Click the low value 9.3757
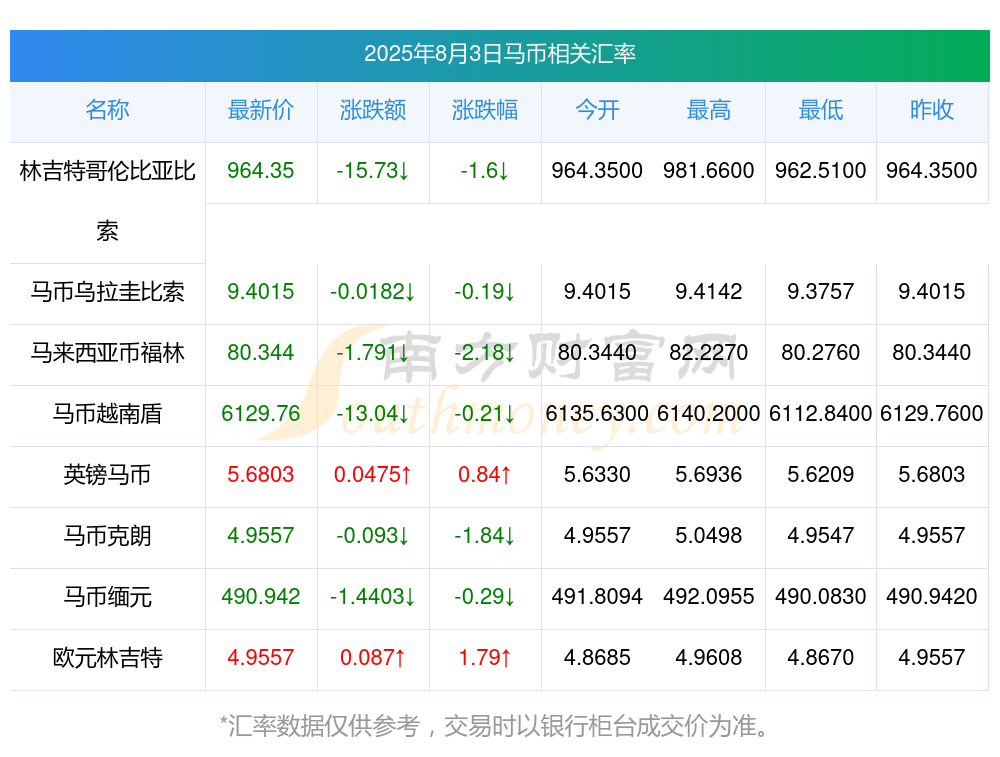The image size is (1000, 757). tap(821, 292)
